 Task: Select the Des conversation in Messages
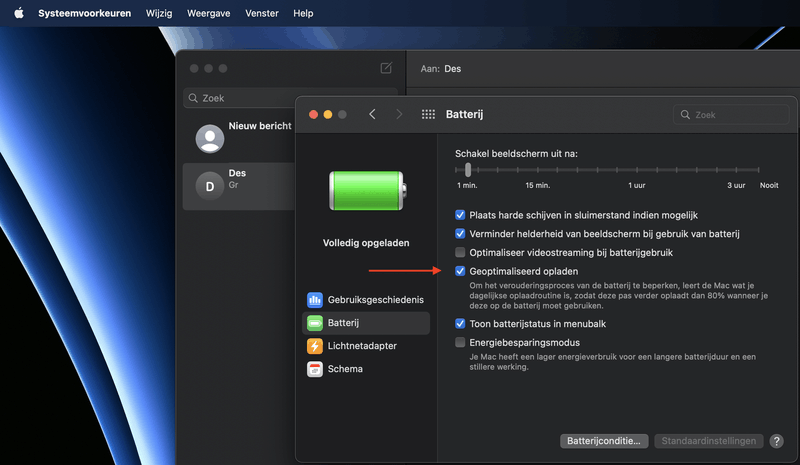coord(239,186)
